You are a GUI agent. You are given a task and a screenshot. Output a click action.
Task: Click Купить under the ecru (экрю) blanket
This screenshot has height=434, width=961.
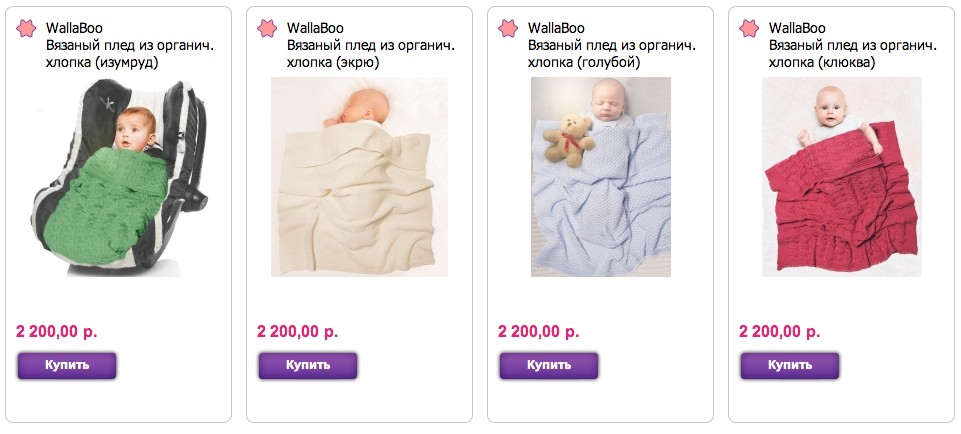[x=308, y=365]
